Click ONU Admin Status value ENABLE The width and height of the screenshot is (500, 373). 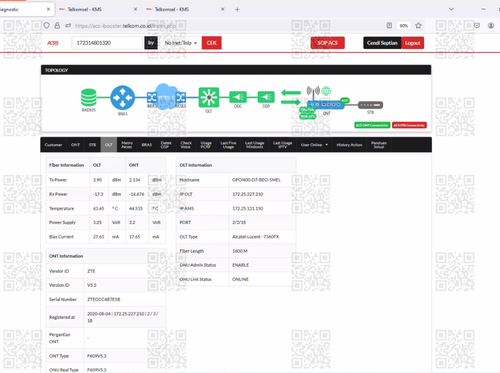pyautogui.click(x=240, y=265)
